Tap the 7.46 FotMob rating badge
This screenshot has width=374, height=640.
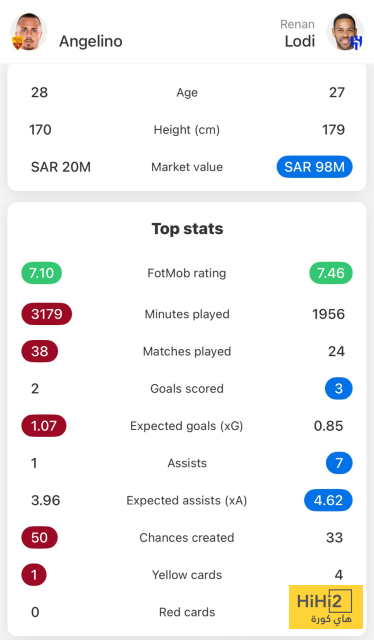point(331,273)
